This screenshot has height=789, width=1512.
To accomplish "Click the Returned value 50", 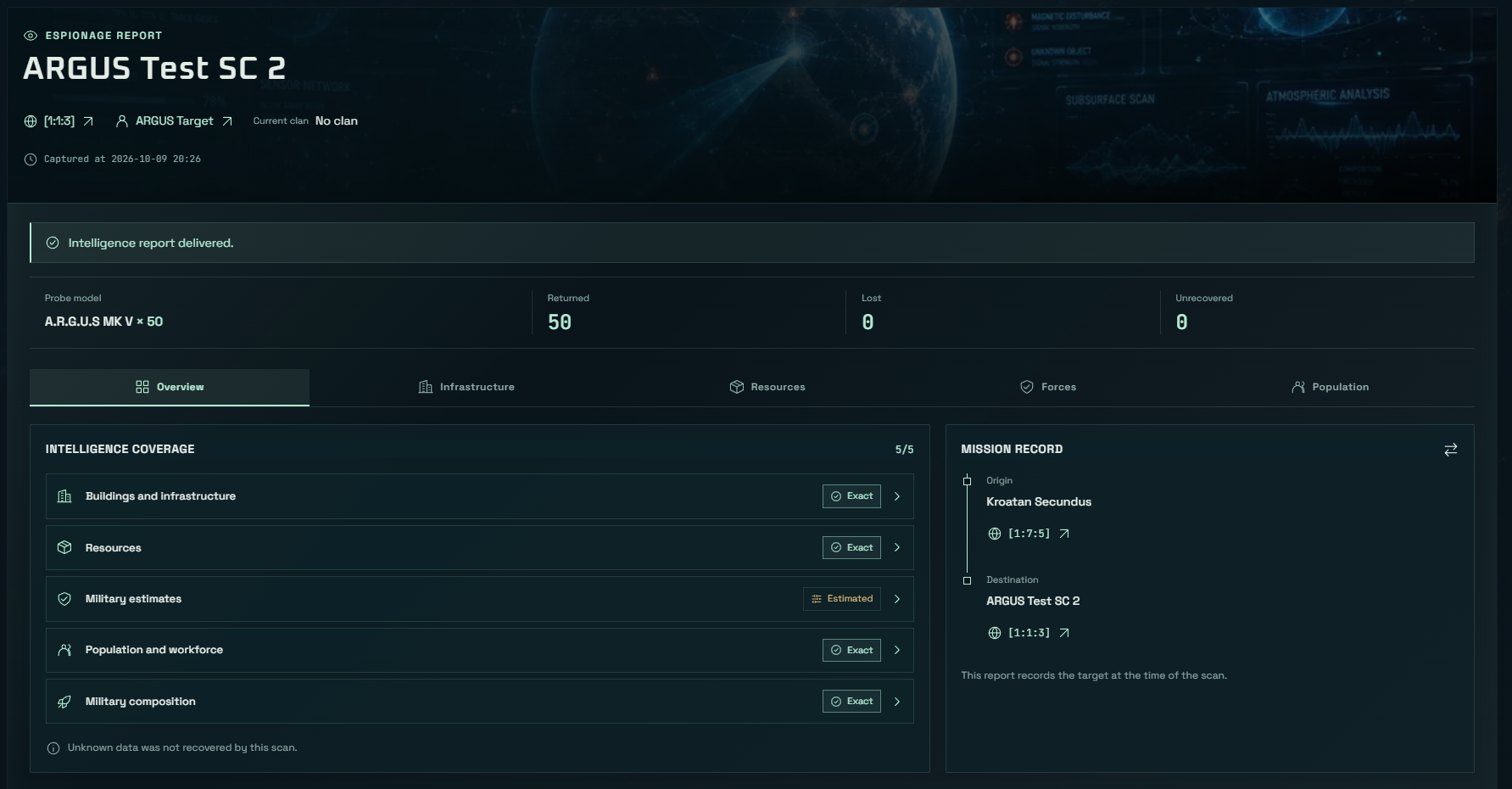I will [560, 322].
